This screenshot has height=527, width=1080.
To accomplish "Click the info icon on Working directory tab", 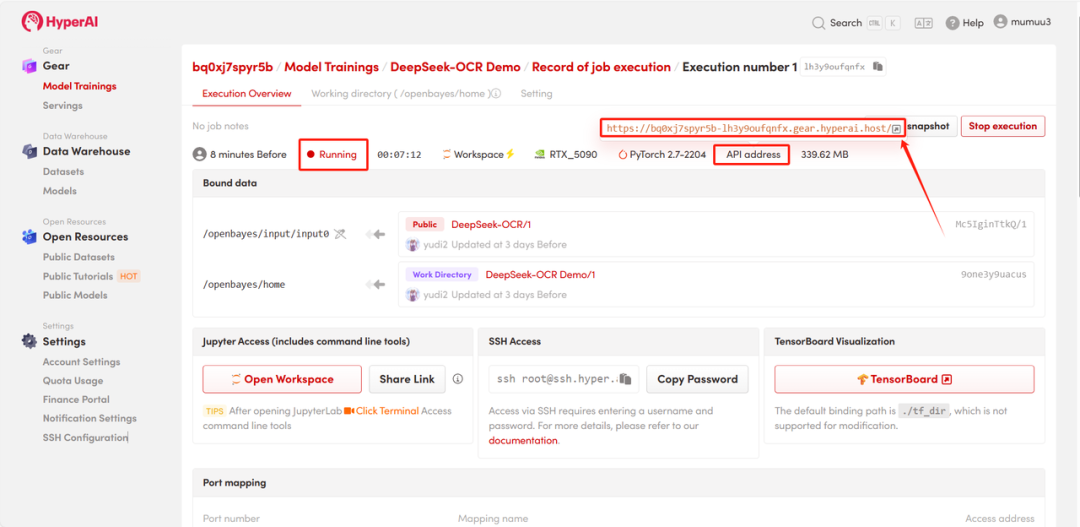I will 494,94.
